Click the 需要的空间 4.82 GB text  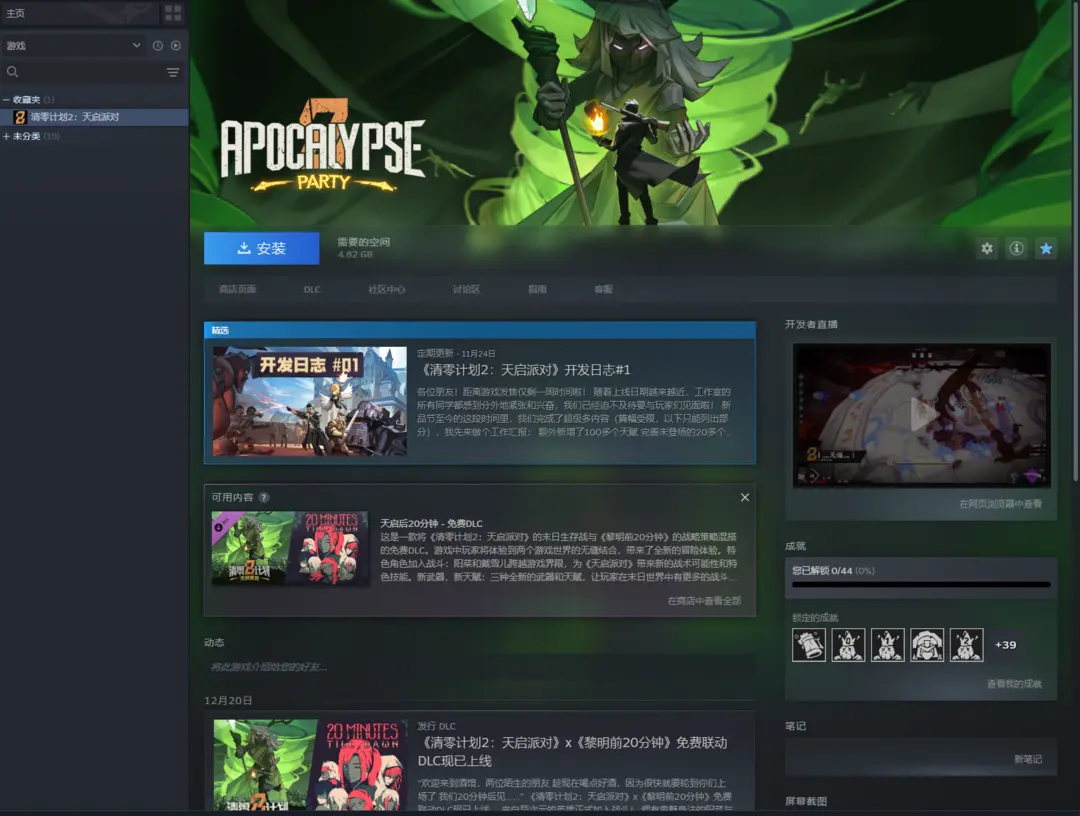[x=364, y=248]
